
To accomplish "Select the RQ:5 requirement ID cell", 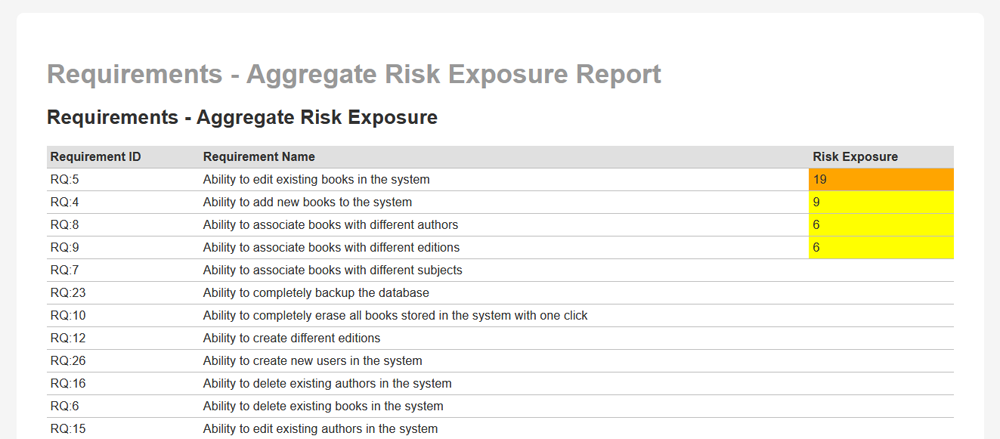I will tap(65, 180).
